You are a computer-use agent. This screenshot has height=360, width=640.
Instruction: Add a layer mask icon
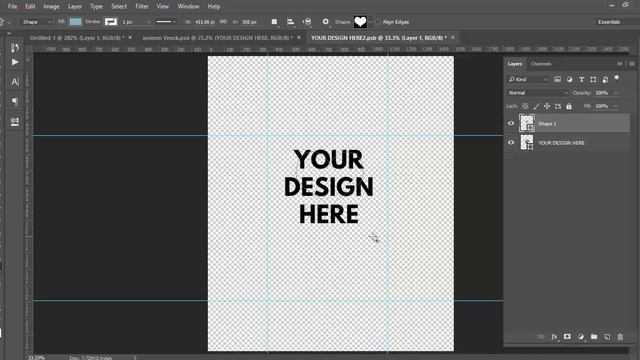567,337
